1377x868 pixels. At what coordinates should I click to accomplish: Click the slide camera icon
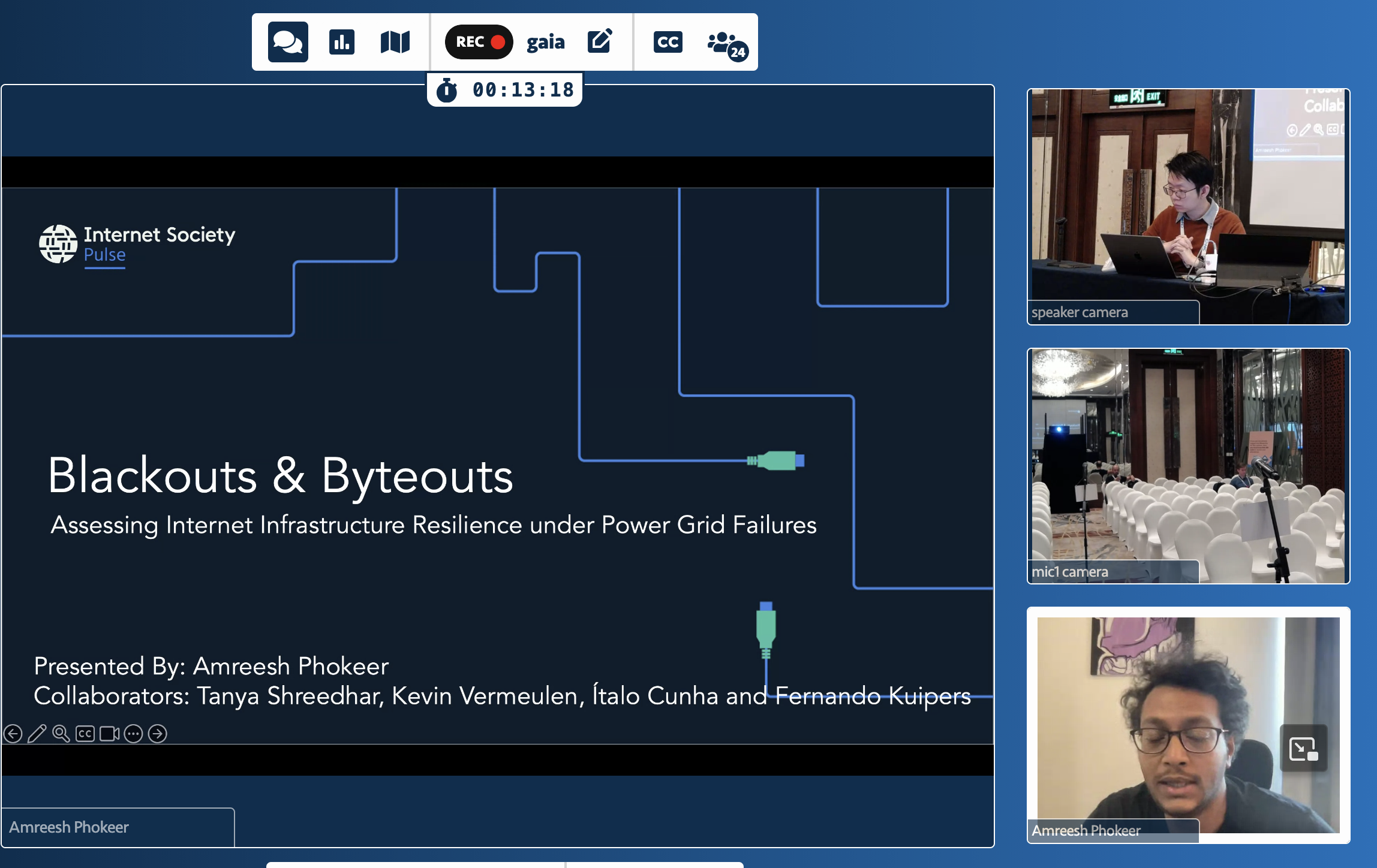pos(109,734)
